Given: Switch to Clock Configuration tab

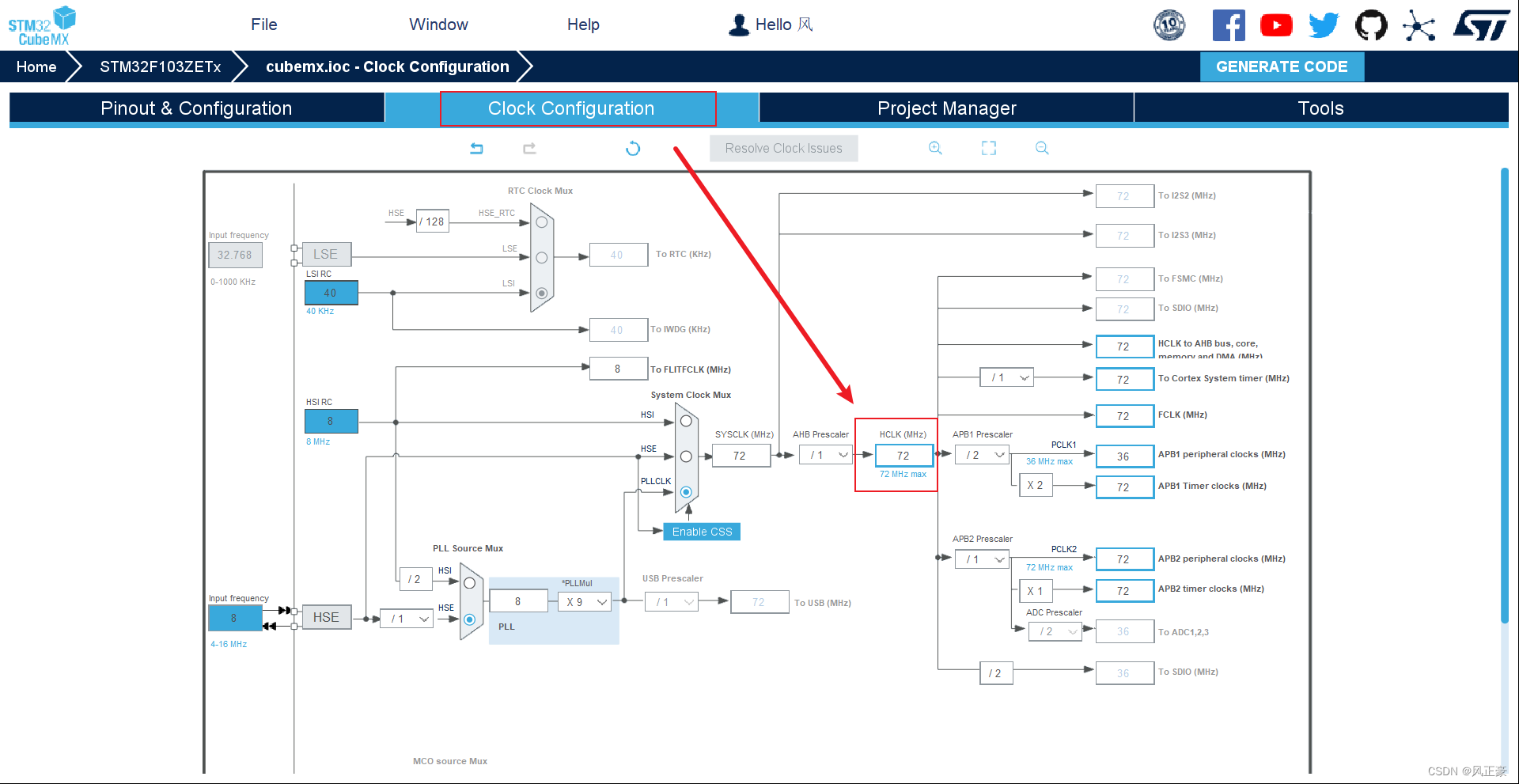Looking at the screenshot, I should click(x=571, y=108).
